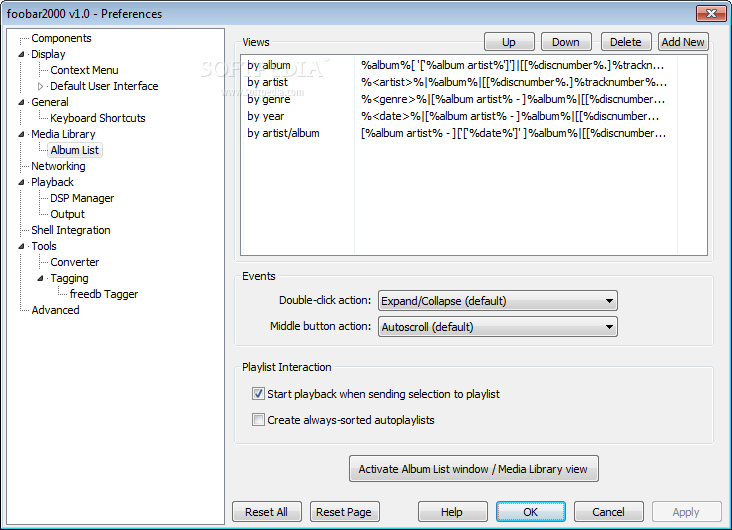Image resolution: width=732 pixels, height=530 pixels.
Task: Select the 'by genre' view row
Action: click(x=460, y=99)
